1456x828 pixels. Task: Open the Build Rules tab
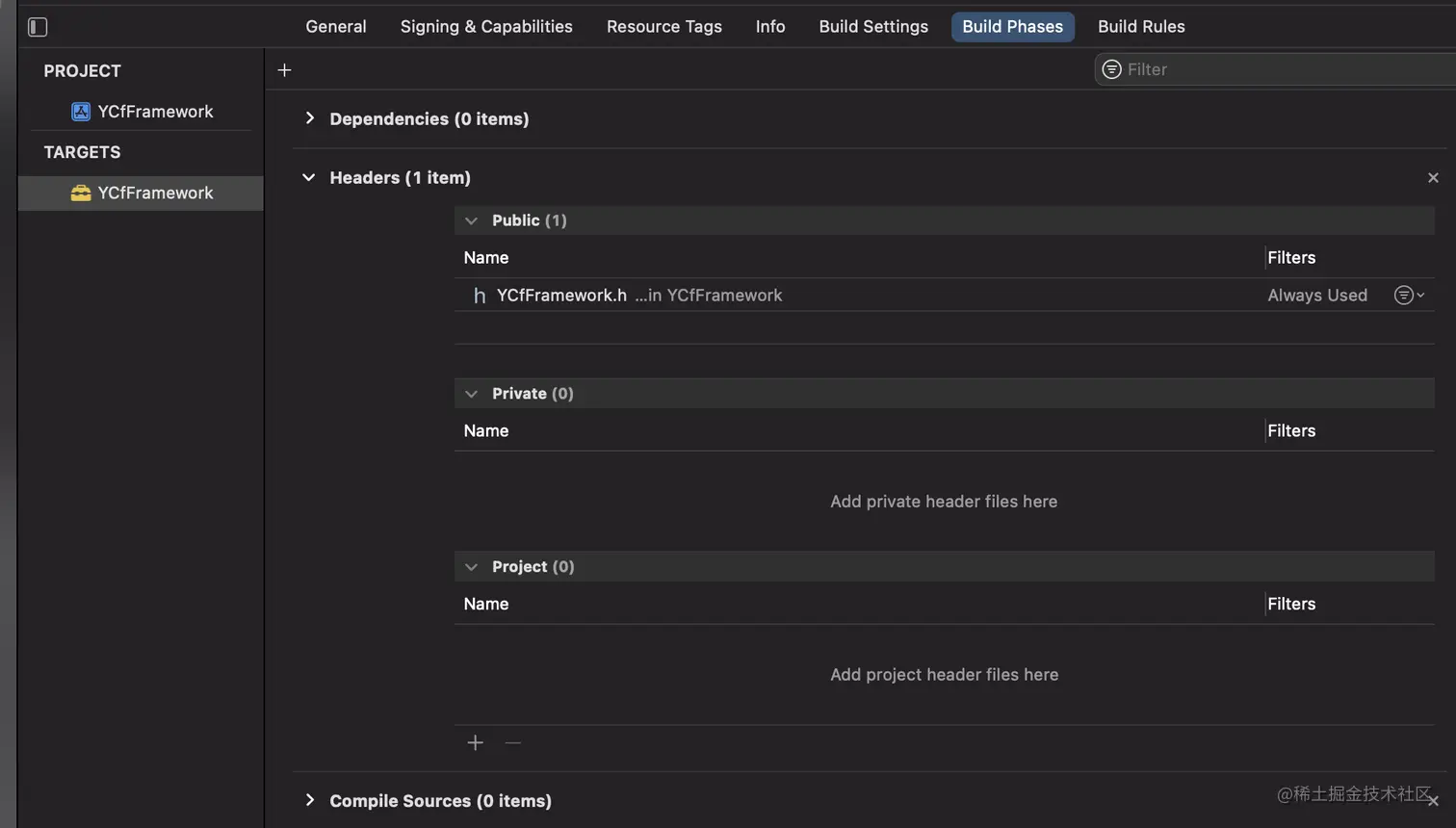pos(1141,27)
